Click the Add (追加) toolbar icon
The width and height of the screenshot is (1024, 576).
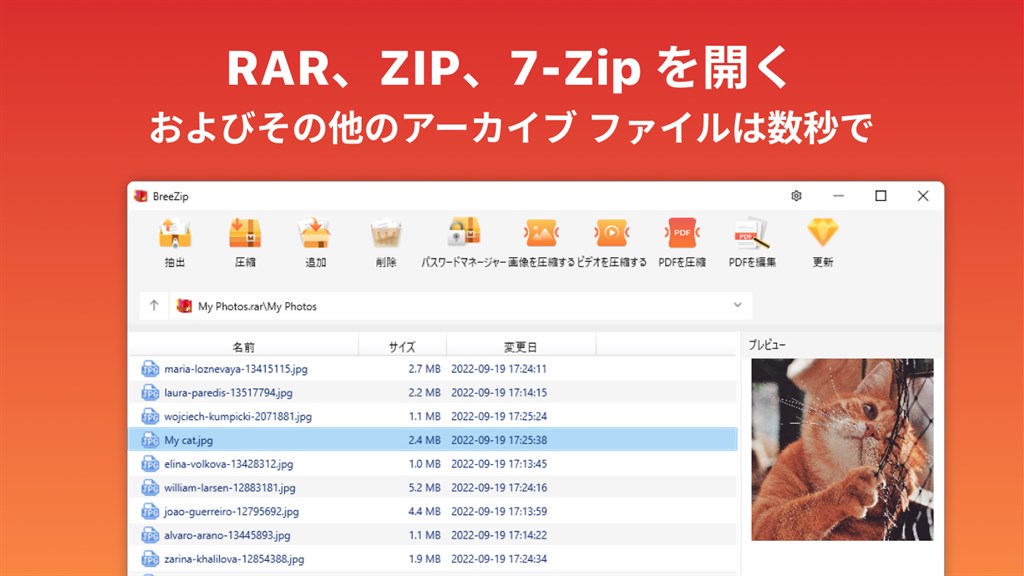315,234
